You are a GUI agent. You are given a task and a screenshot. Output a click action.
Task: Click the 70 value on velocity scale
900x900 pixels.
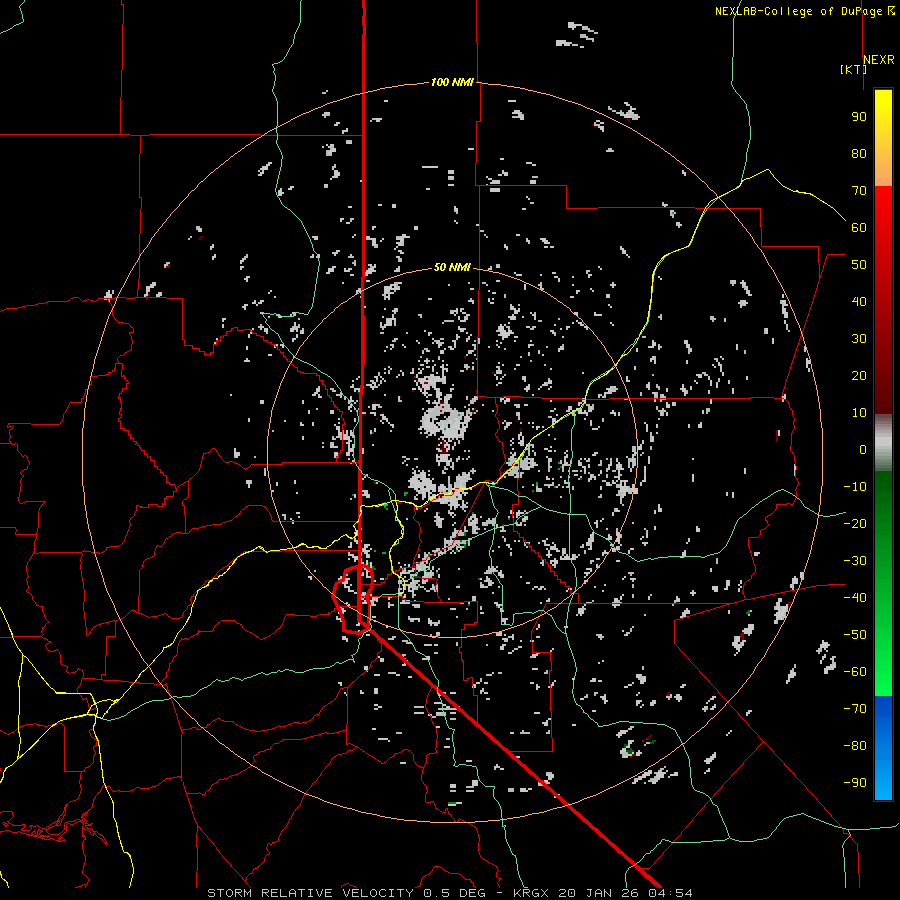(x=859, y=191)
